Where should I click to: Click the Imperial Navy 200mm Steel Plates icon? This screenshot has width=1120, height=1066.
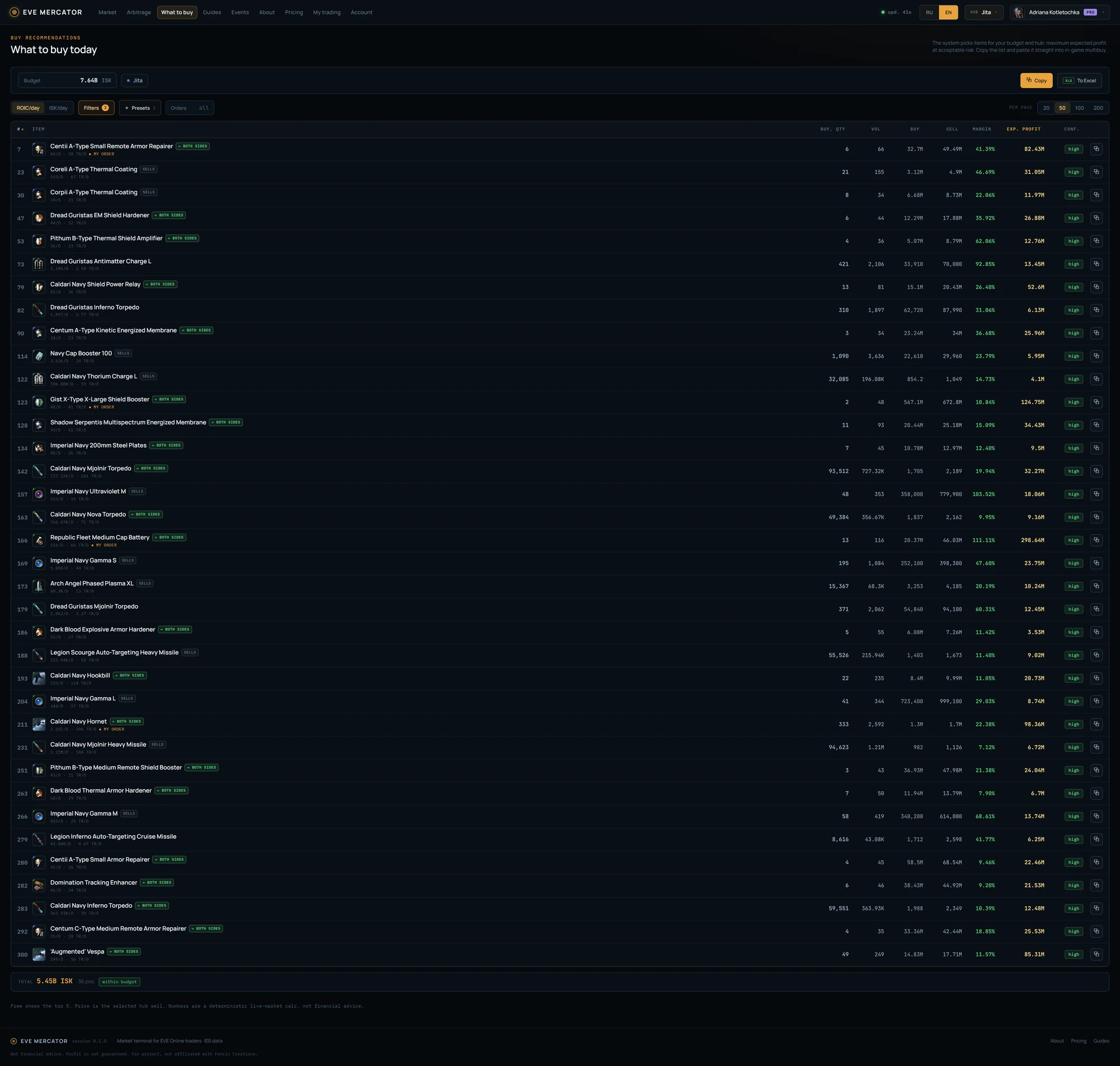pos(39,448)
